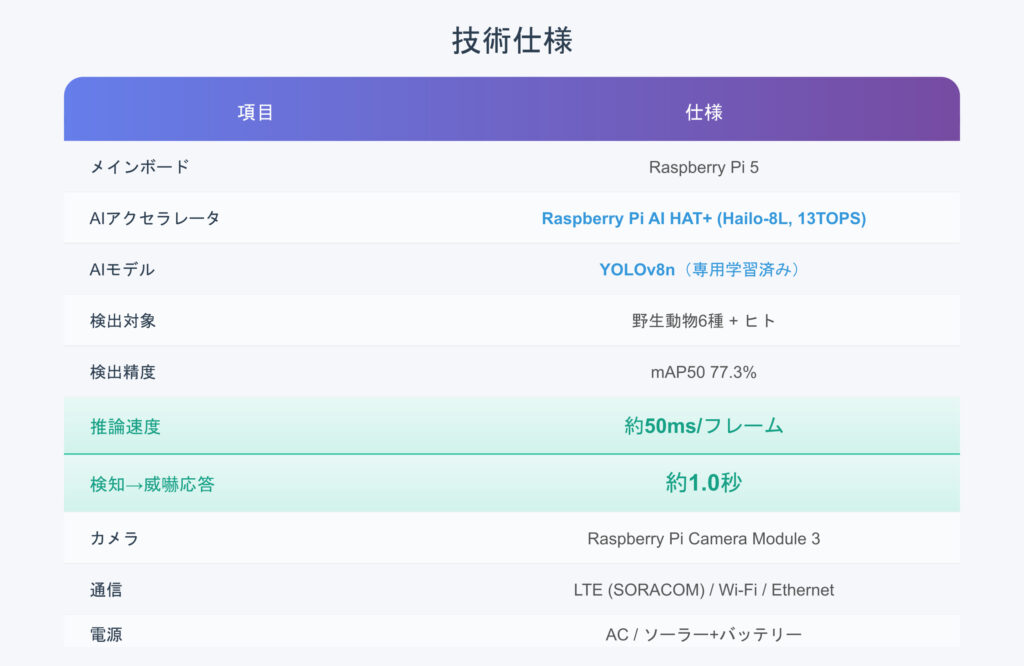This screenshot has width=1024, height=666.
Task: Click the 通信 row label
Action: click(106, 590)
